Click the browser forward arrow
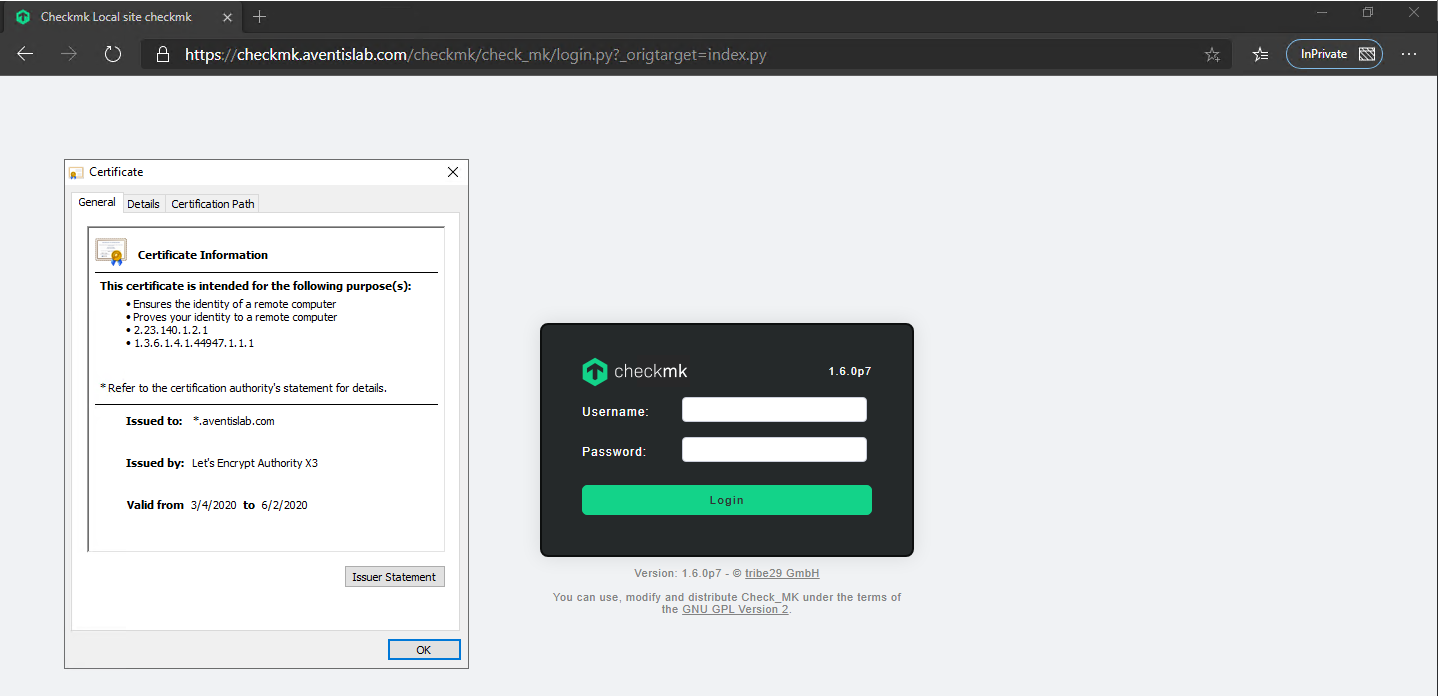 (68, 54)
